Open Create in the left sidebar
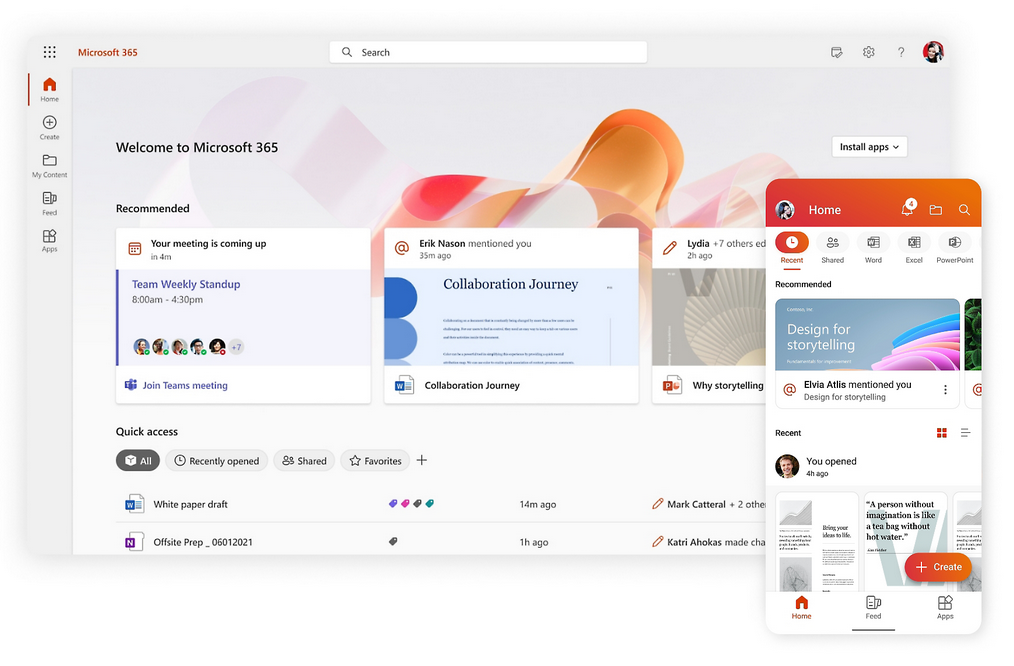 click(x=49, y=127)
